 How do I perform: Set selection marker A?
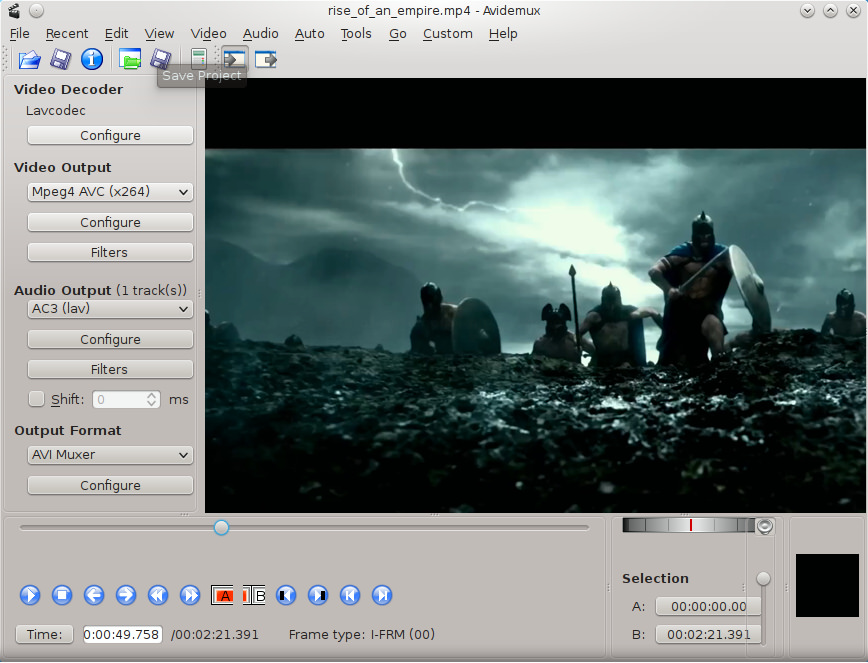pos(222,595)
